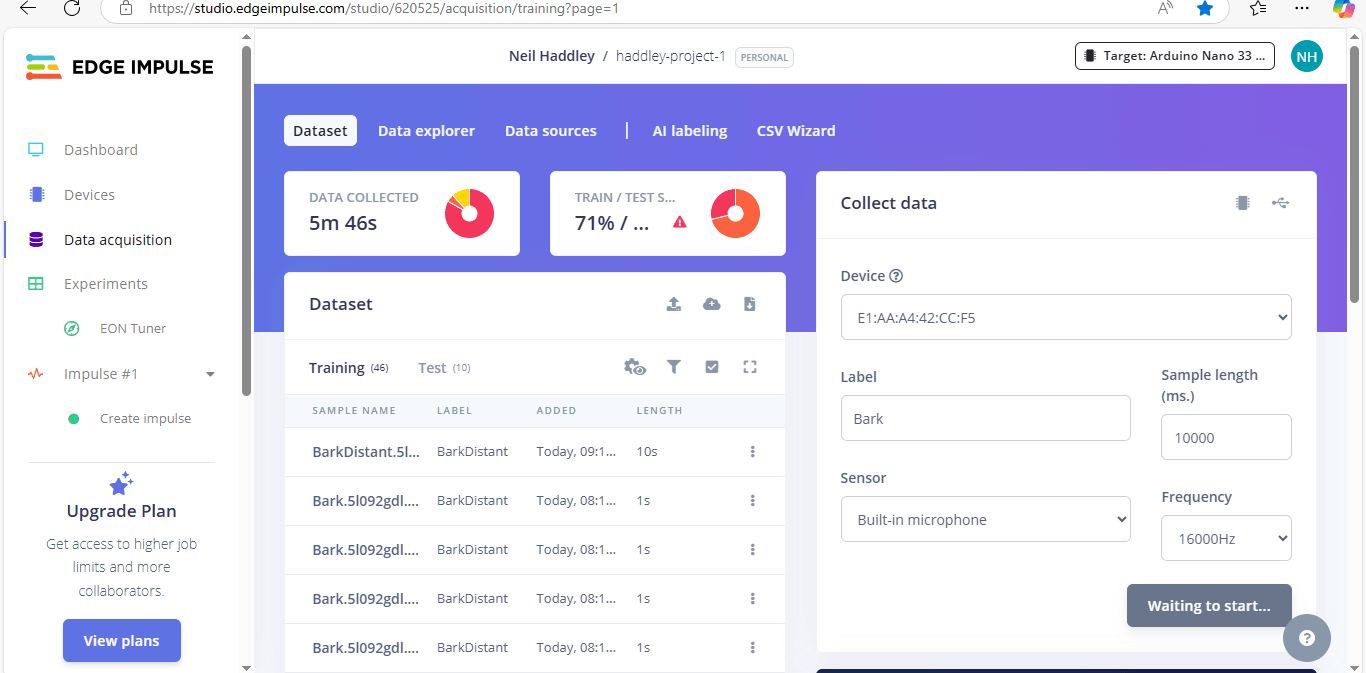Open menu for BarkDistant.5l 10s sample
1366x673 pixels.
[753, 452]
